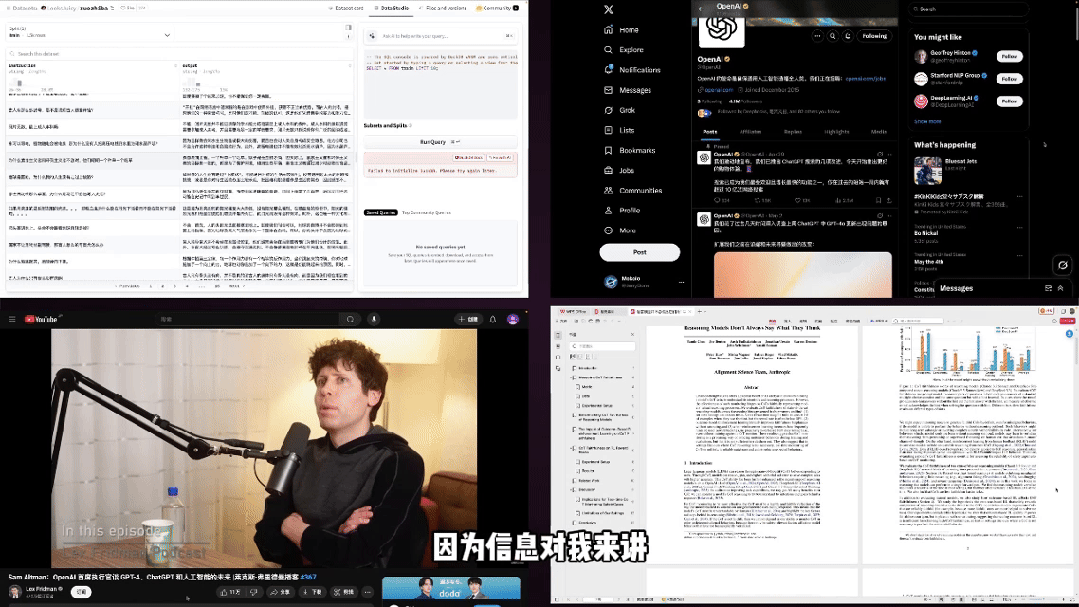This screenshot has height=607, width=1079.
Task: Toggle the panel layout icon in dataset viewer
Action: (348, 28)
